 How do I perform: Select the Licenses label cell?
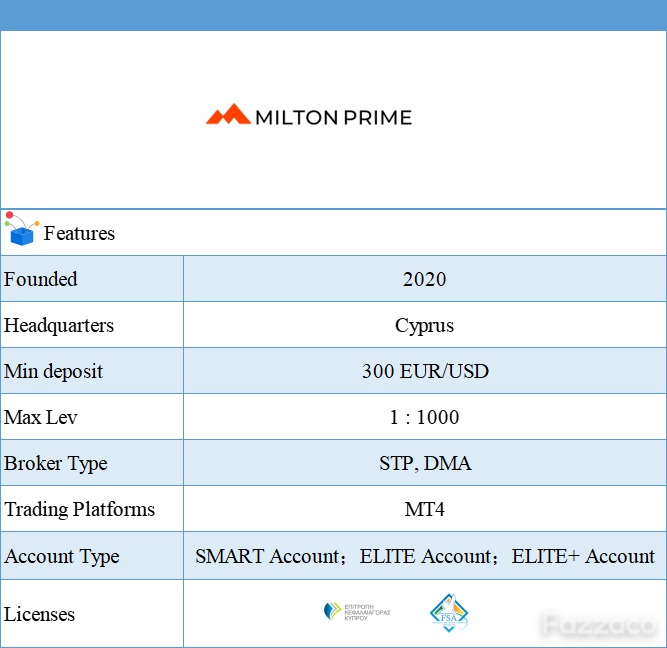coord(92,614)
